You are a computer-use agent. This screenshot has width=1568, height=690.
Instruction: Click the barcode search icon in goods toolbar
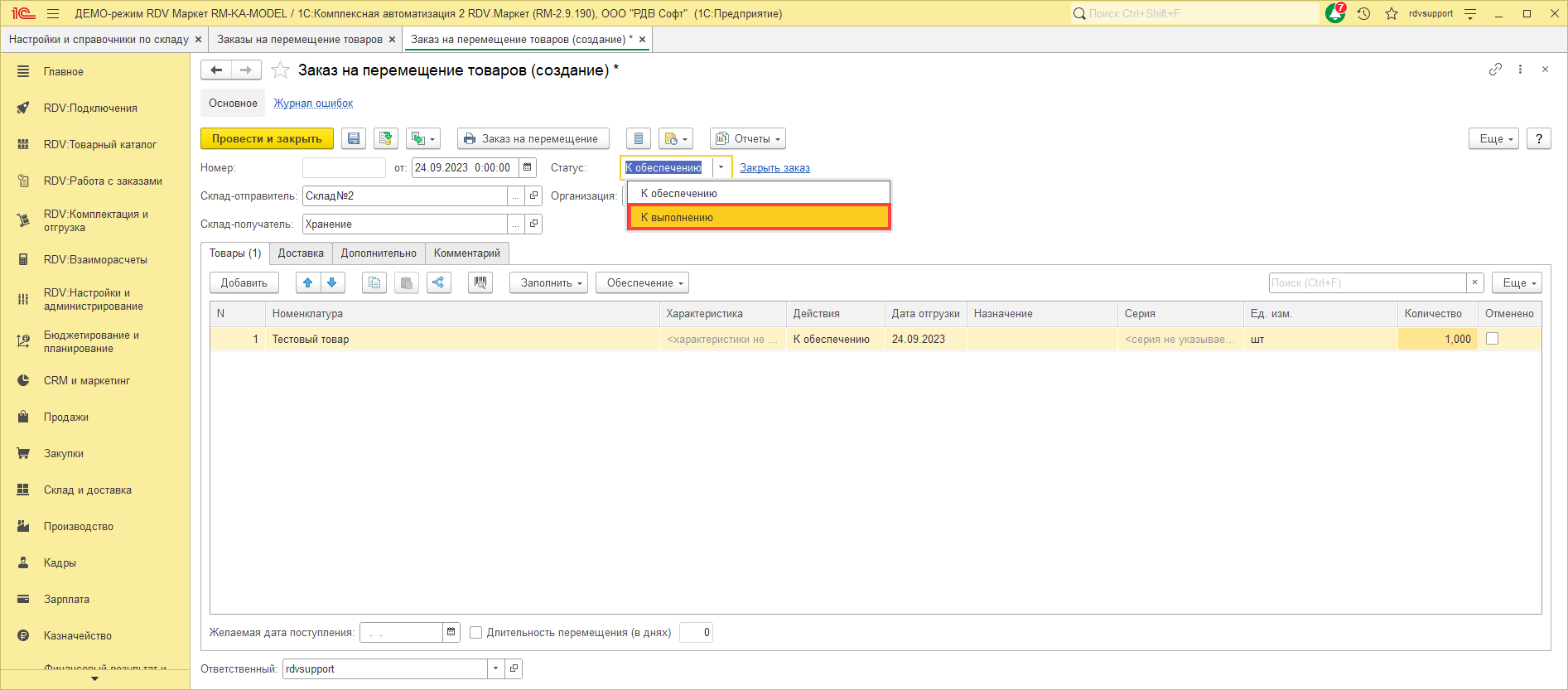[480, 282]
